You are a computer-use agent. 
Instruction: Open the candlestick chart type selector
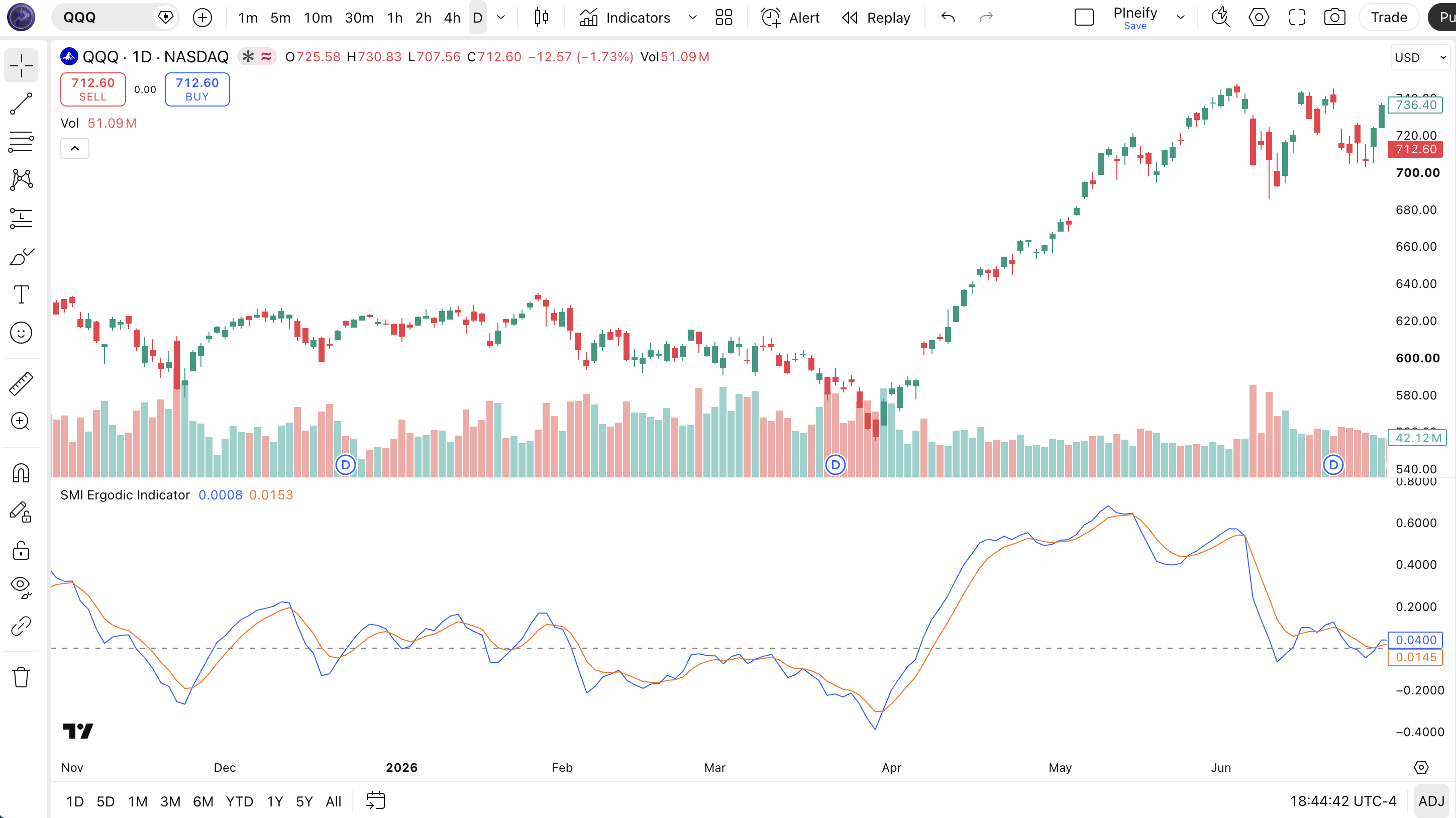(x=541, y=18)
